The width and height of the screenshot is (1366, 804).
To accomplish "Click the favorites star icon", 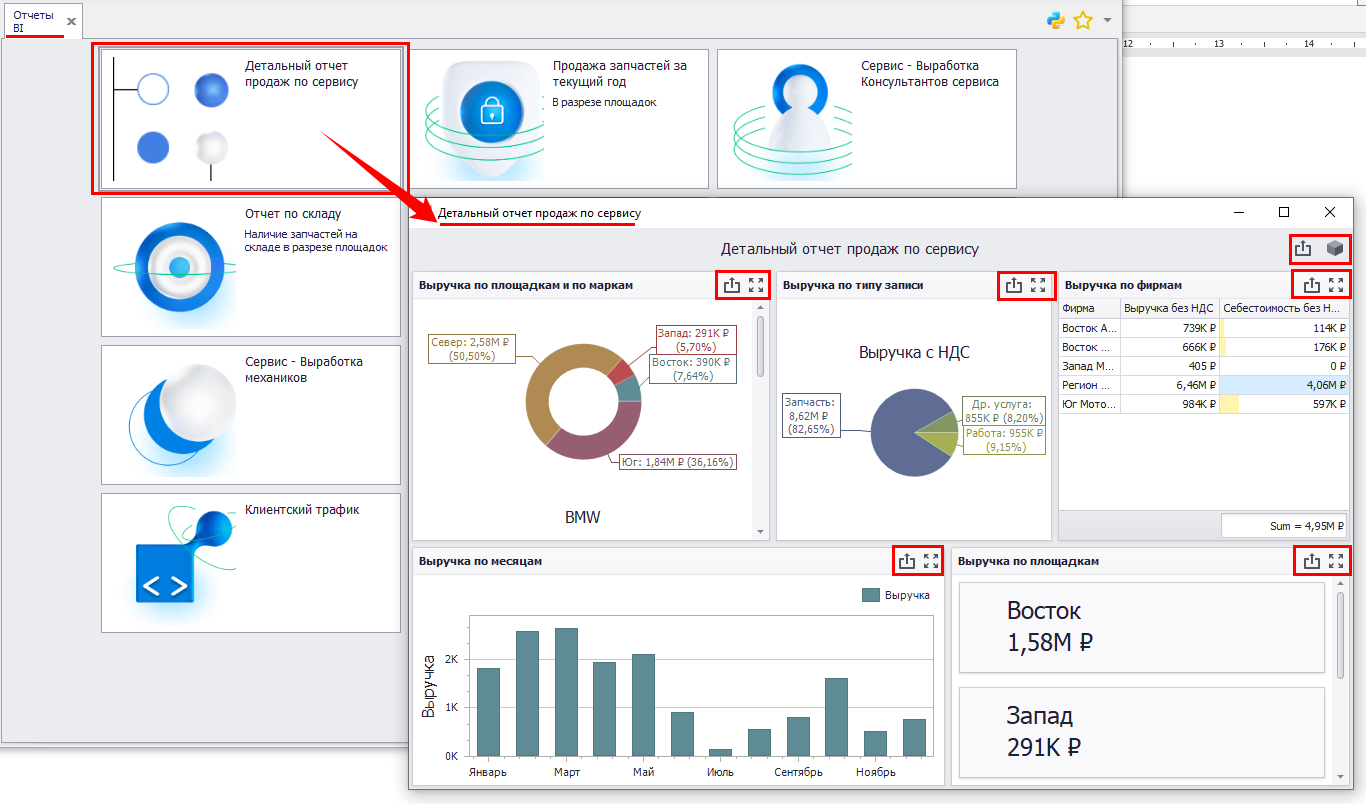I will tap(1082, 20).
